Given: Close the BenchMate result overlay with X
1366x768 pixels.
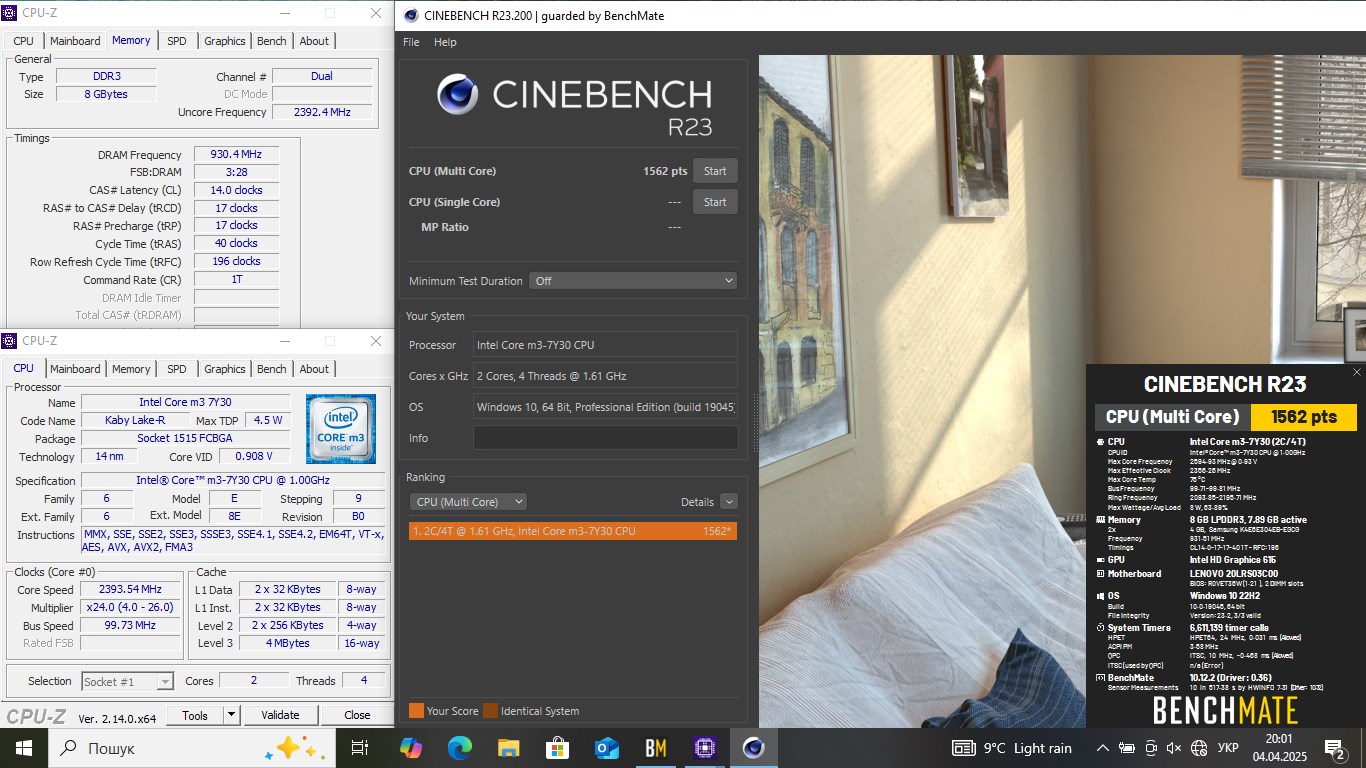Looking at the screenshot, I should click(x=1356, y=372).
